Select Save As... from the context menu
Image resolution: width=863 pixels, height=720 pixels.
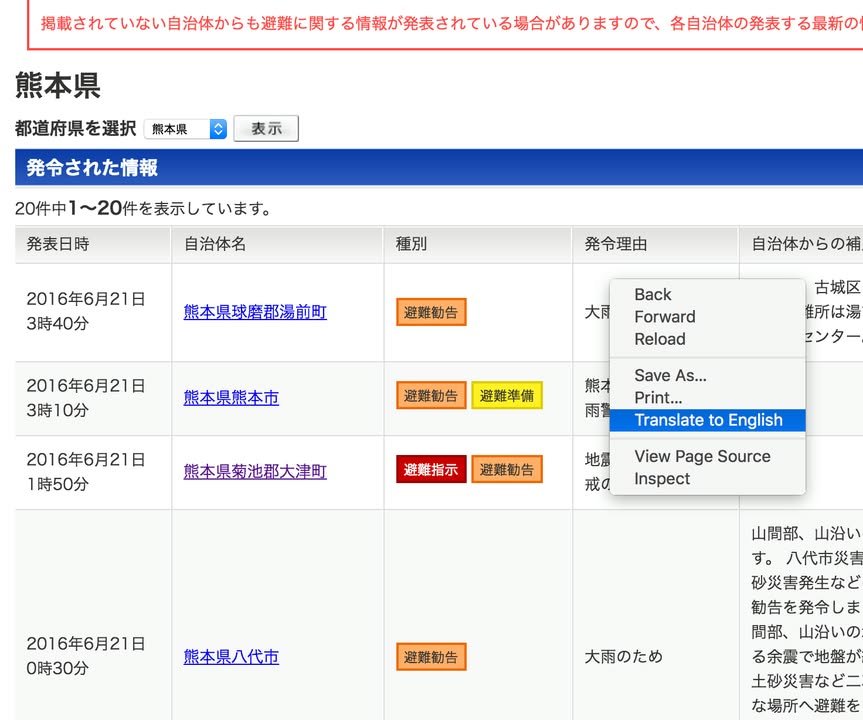pyautogui.click(x=670, y=375)
